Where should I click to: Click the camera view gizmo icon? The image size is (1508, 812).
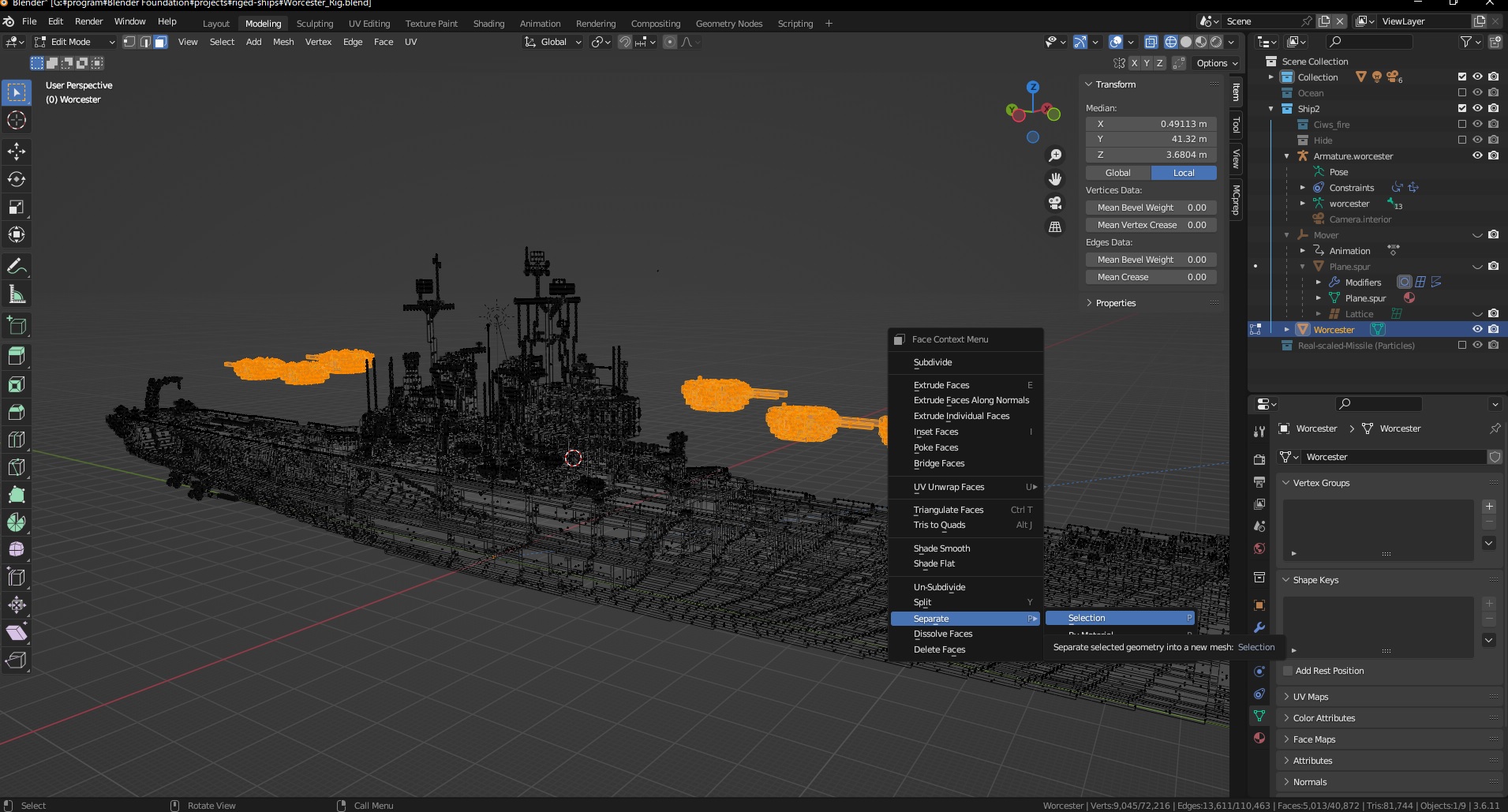click(x=1055, y=203)
